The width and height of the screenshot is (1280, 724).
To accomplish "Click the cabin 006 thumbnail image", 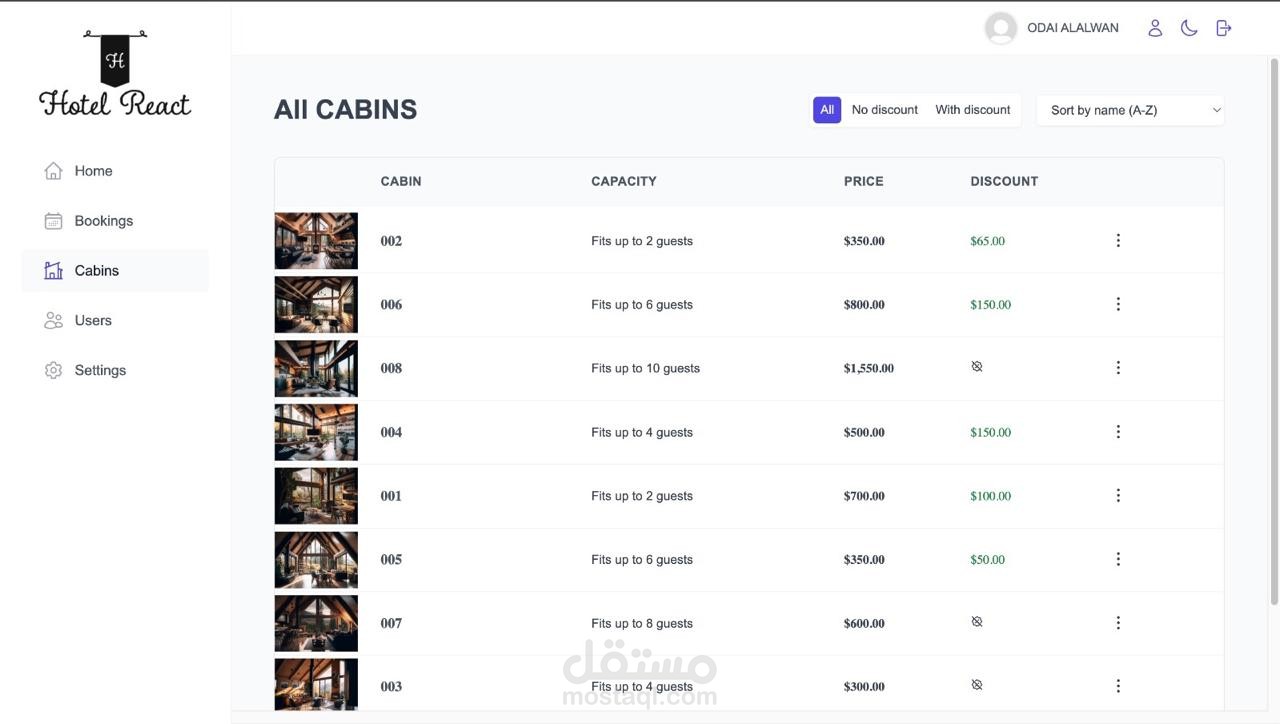I will tap(316, 304).
